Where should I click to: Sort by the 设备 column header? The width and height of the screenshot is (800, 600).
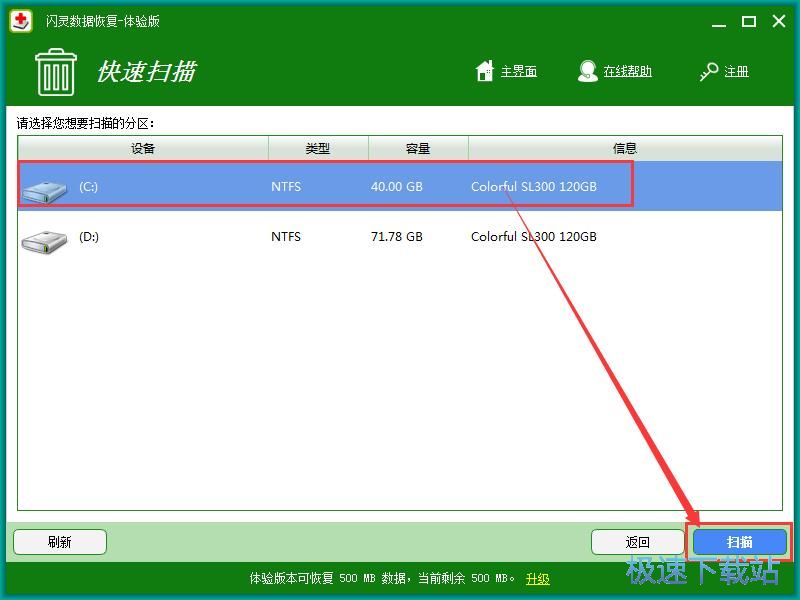point(143,148)
